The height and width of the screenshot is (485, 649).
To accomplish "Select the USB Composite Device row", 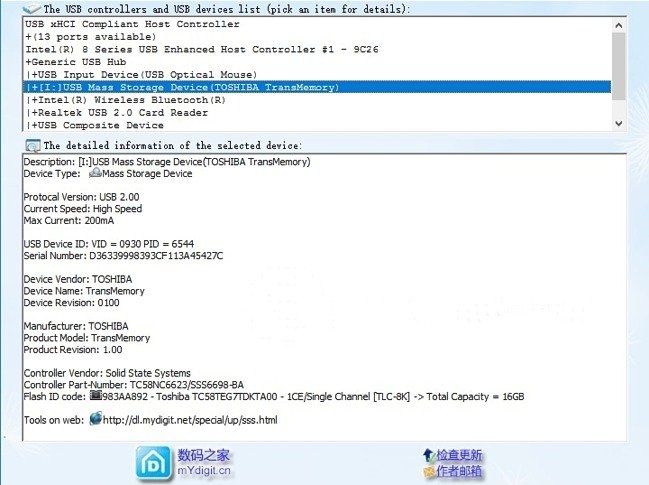I will tap(317, 125).
